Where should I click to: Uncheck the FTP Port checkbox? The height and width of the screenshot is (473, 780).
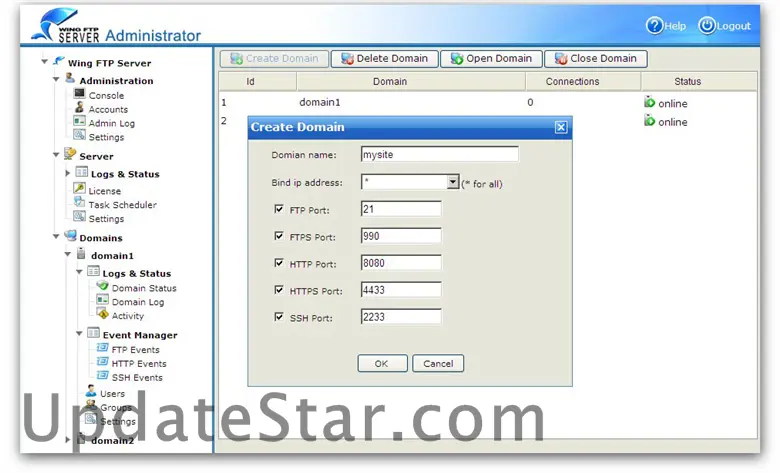tap(279, 209)
